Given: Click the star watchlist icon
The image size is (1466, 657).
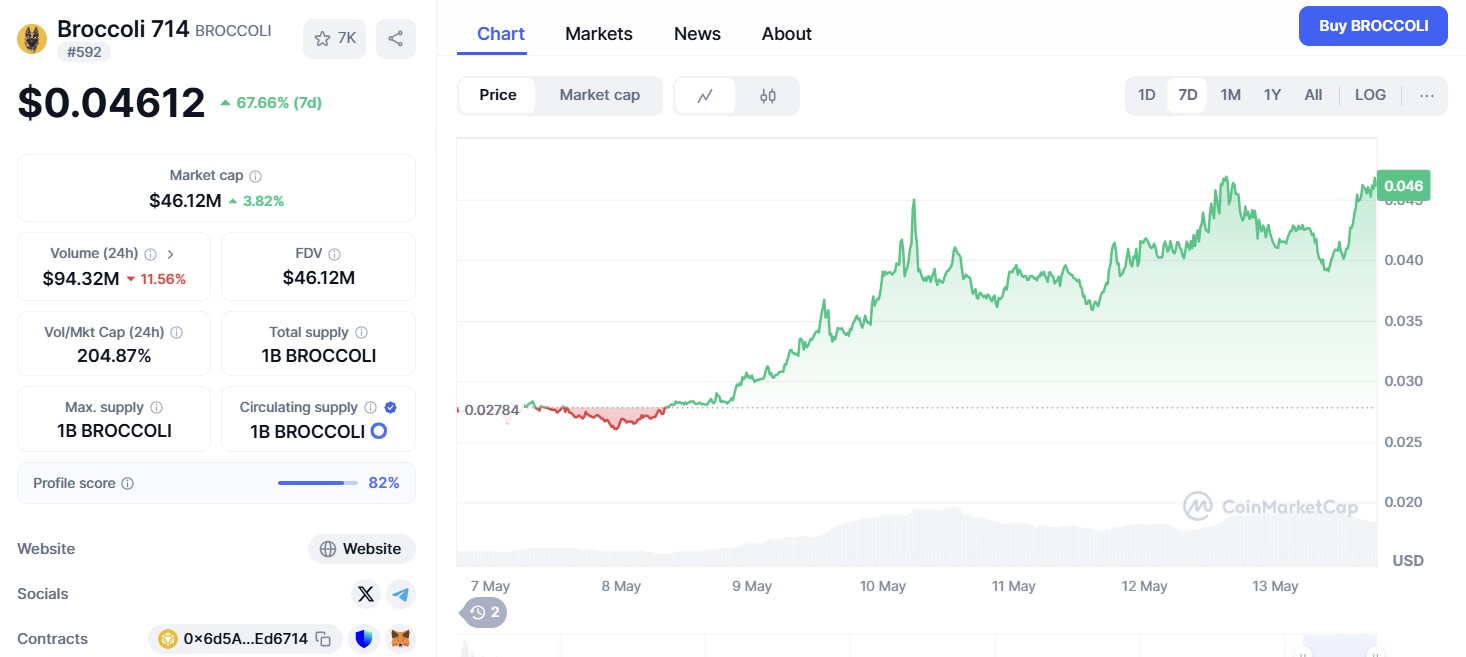Looking at the screenshot, I should point(323,39).
